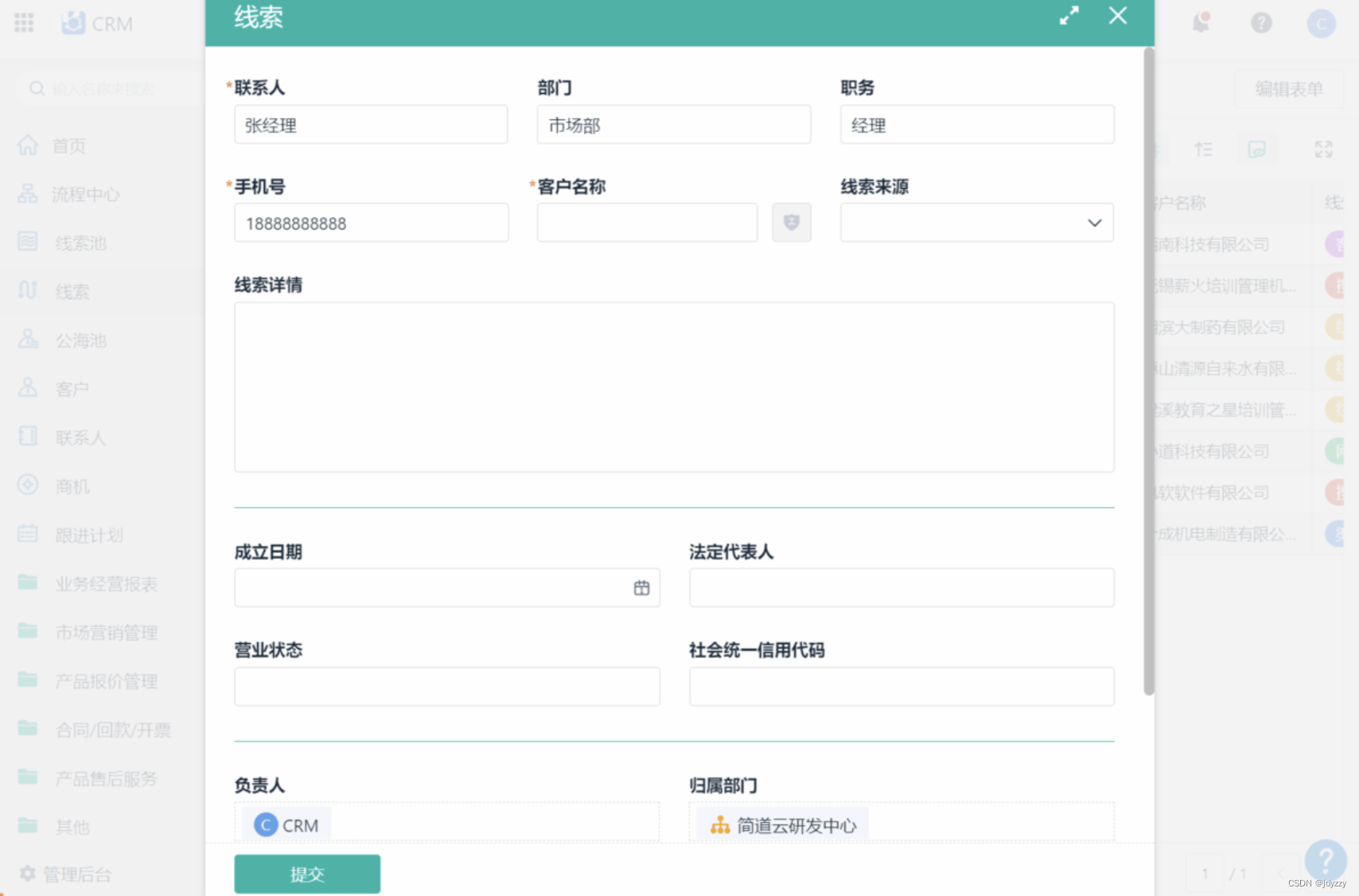Click the 编辑表单 button
Screen dimensions: 1359x896
pos(1289,89)
